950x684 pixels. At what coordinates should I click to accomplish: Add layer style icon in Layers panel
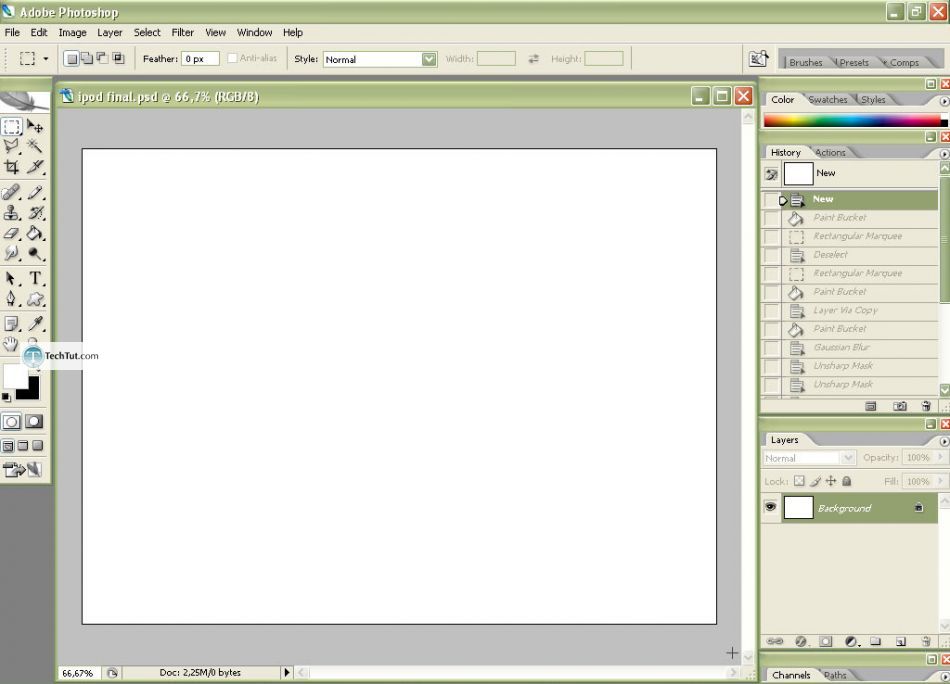coord(800,641)
